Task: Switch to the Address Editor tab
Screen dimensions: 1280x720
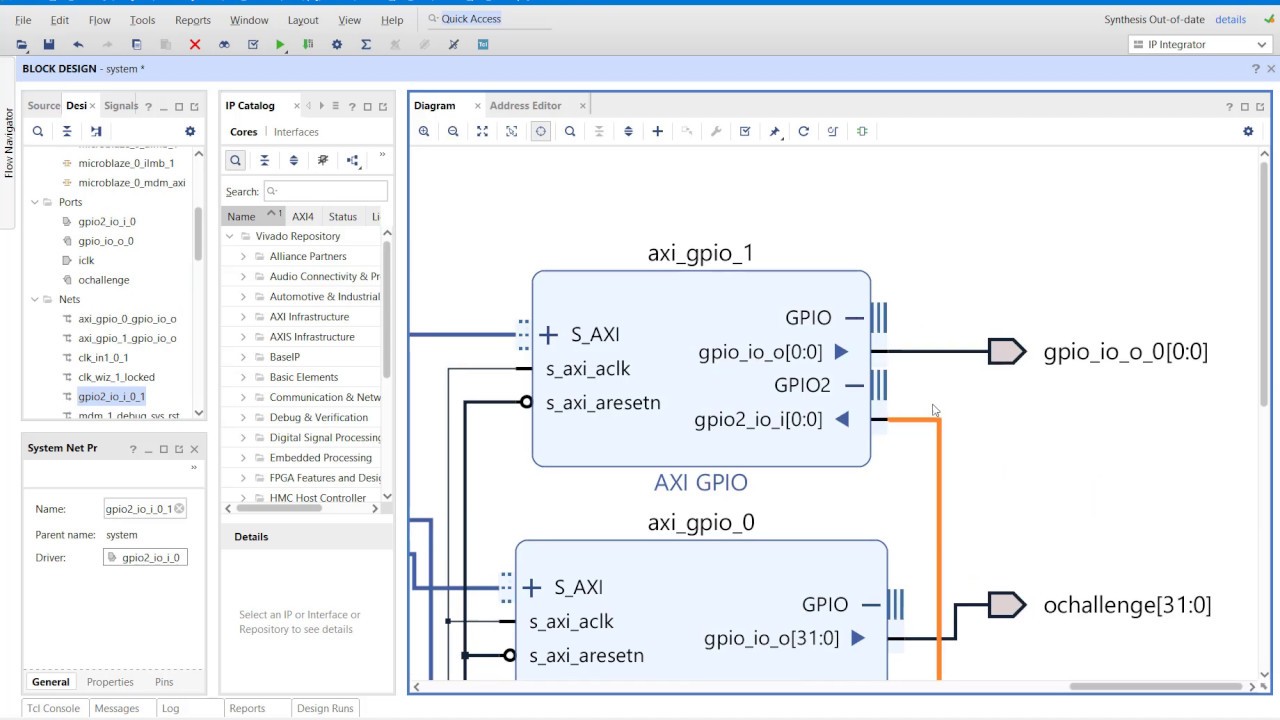Action: [525, 105]
